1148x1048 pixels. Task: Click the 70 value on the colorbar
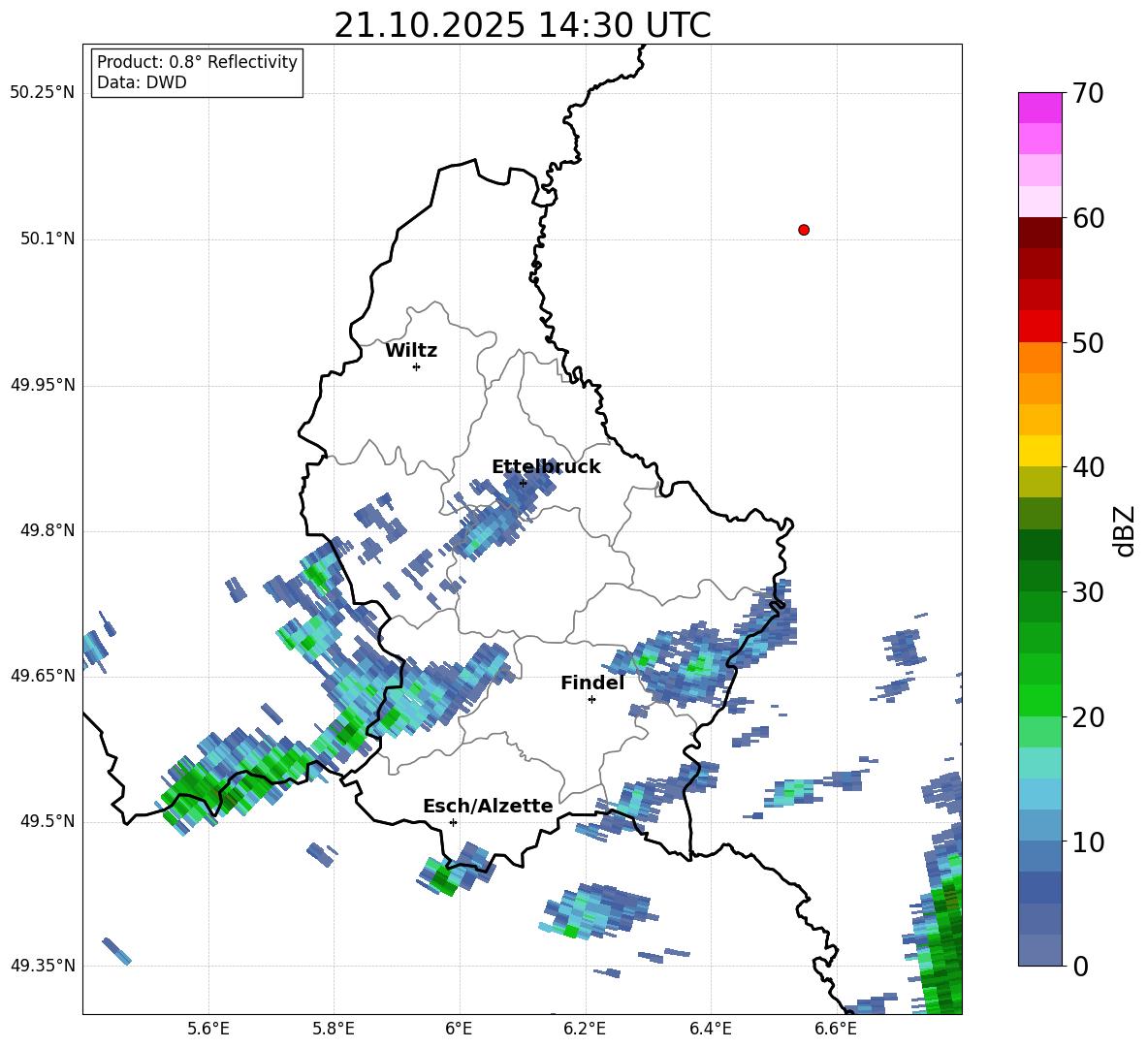tap(1088, 94)
